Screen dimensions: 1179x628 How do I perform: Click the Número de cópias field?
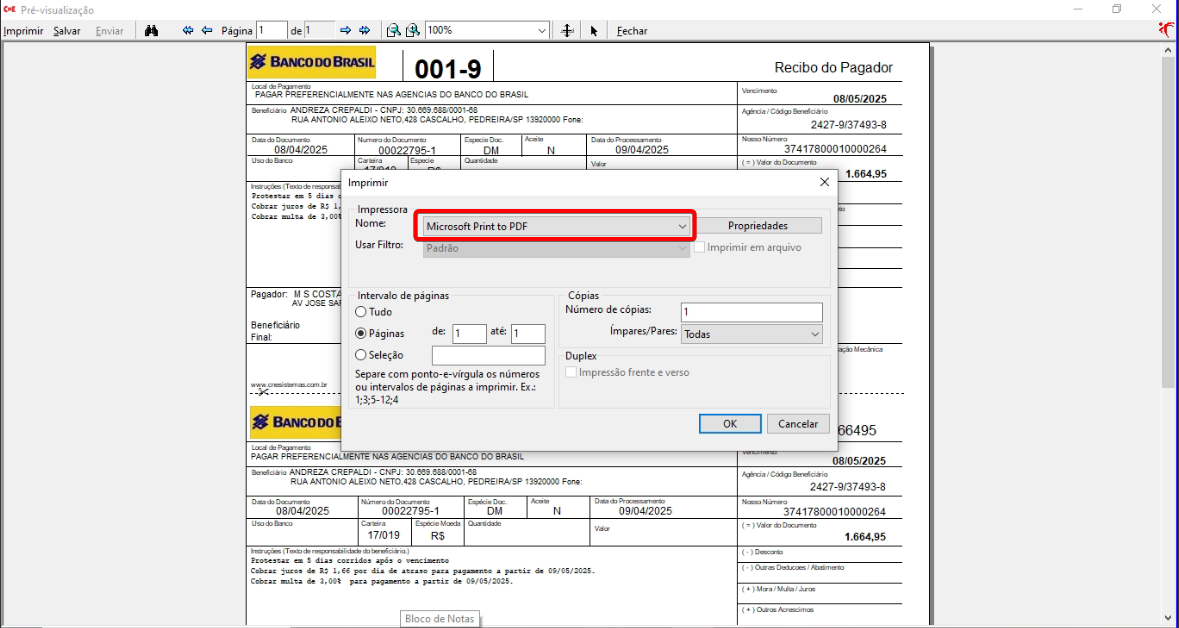[751, 312]
